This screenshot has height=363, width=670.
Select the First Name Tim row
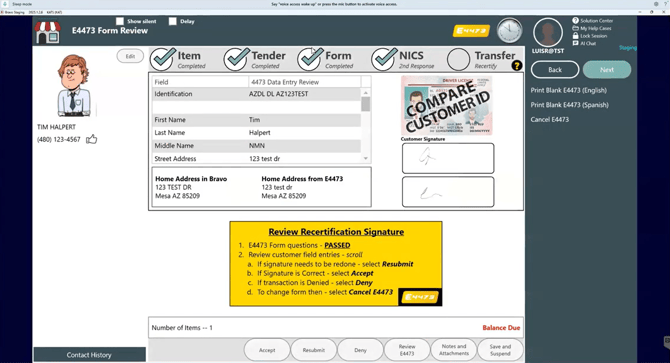256,120
